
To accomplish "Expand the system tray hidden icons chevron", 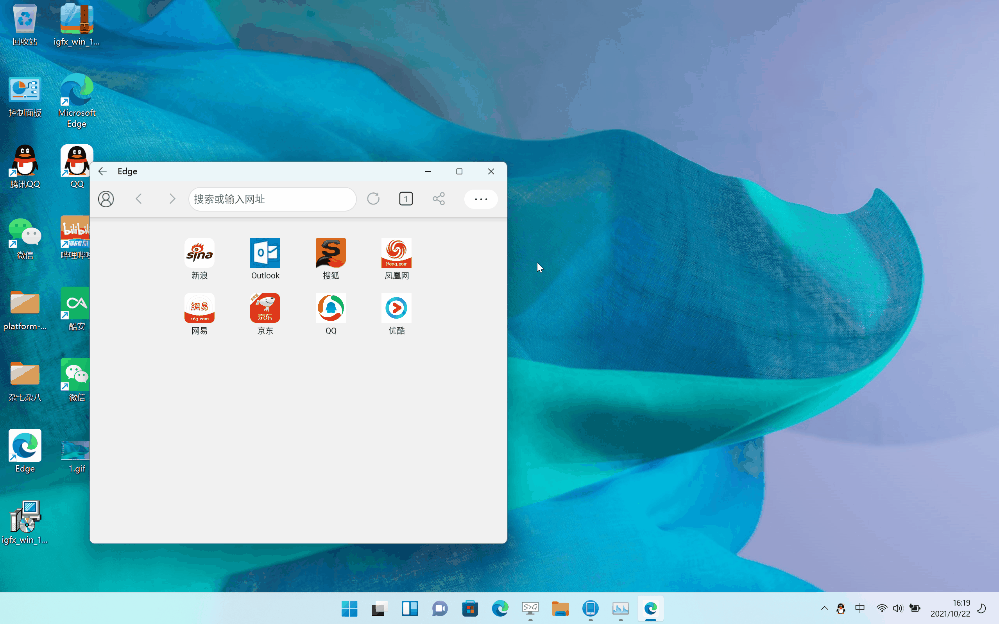I will pyautogui.click(x=824, y=608).
